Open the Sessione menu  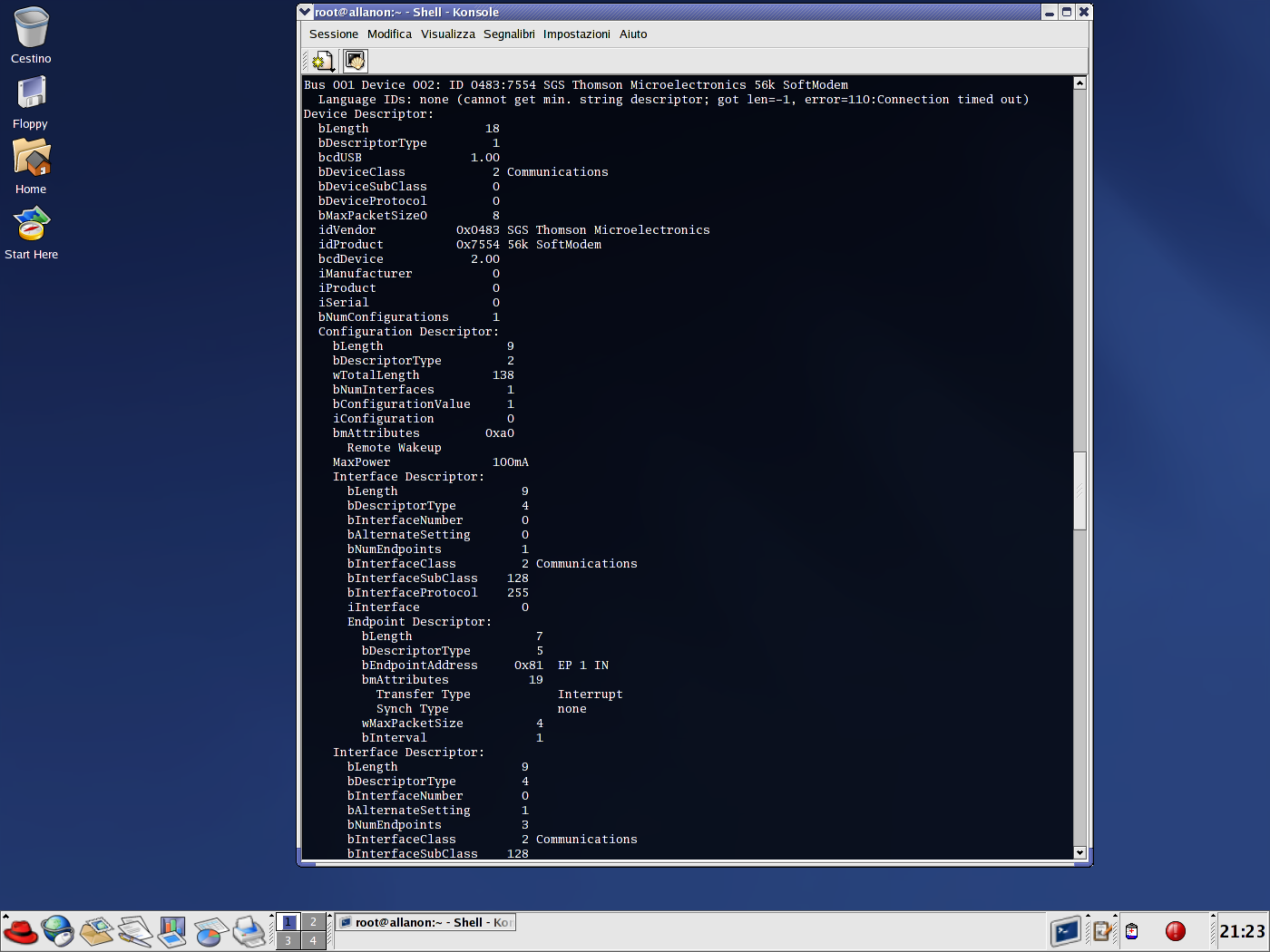click(x=333, y=34)
